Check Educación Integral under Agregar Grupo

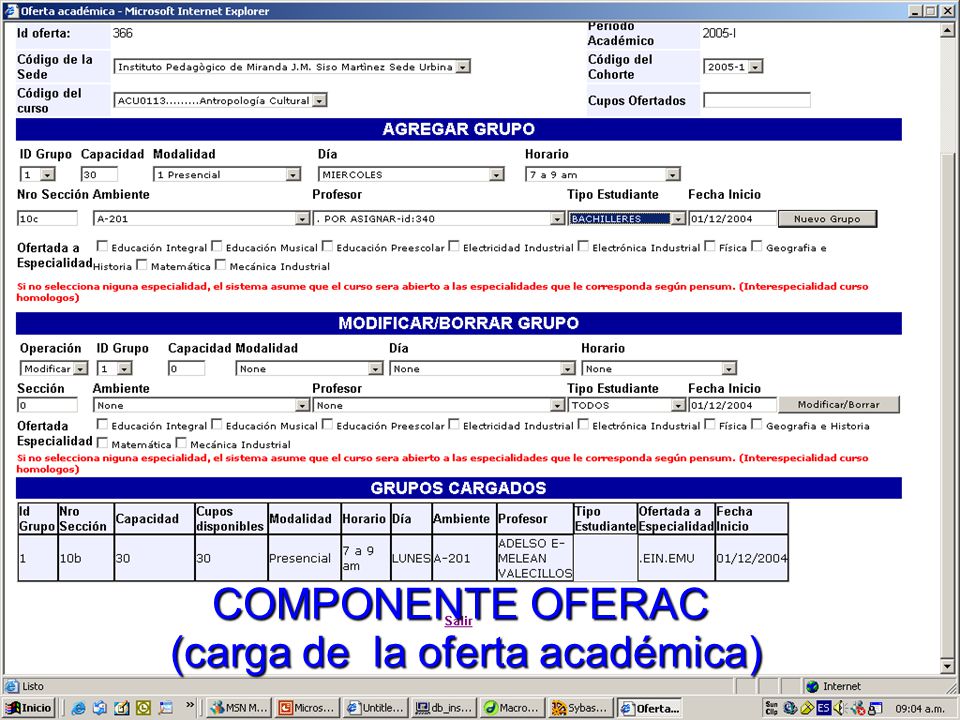tap(102, 246)
